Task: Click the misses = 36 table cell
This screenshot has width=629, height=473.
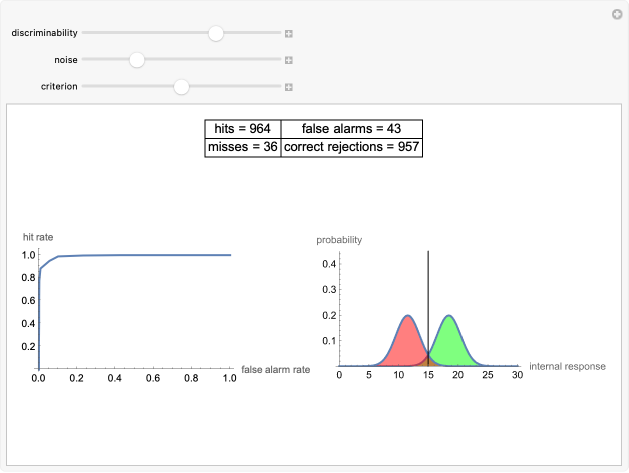Action: 243,147
